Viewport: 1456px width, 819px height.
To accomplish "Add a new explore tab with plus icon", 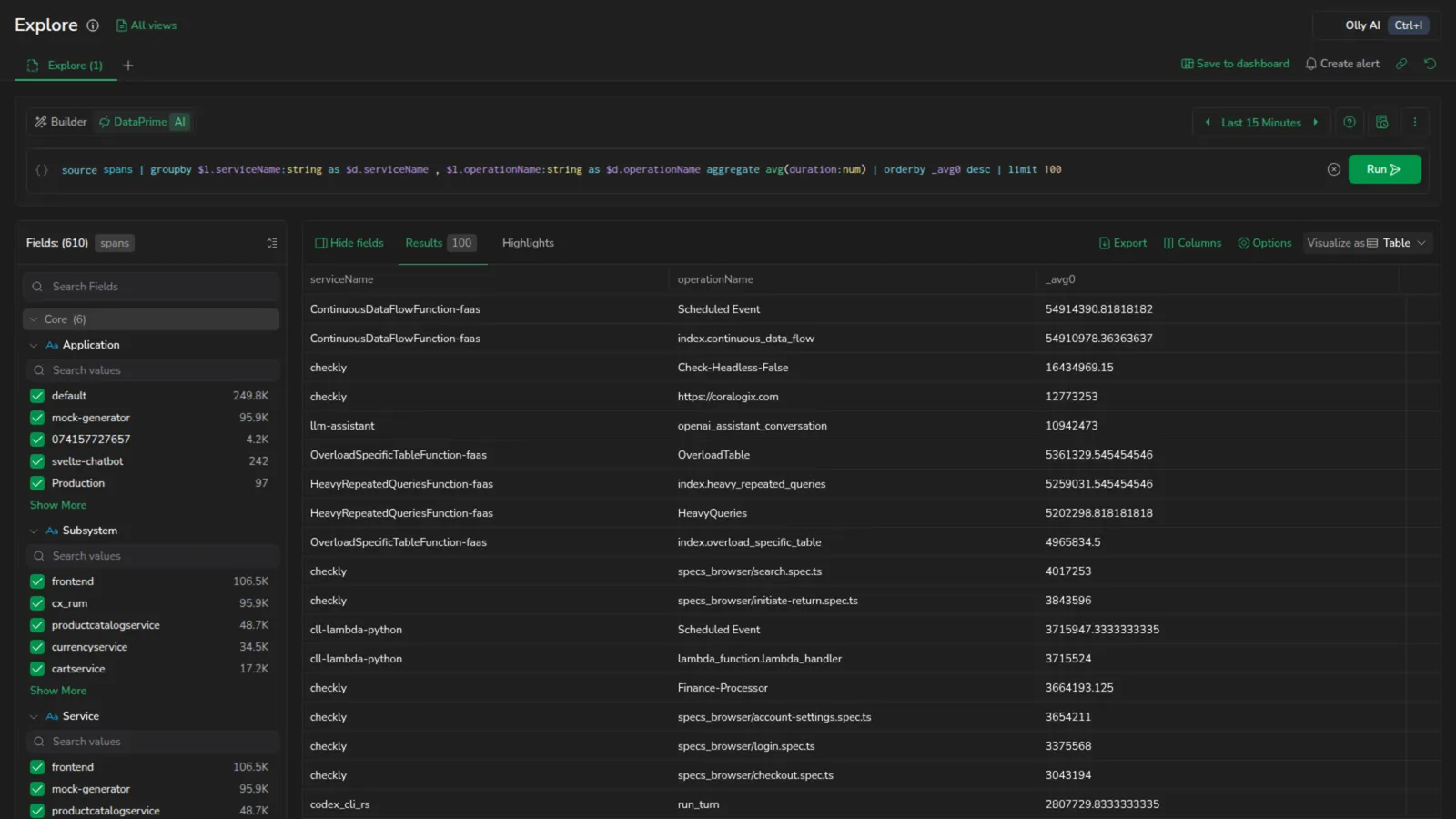I will tap(128, 66).
